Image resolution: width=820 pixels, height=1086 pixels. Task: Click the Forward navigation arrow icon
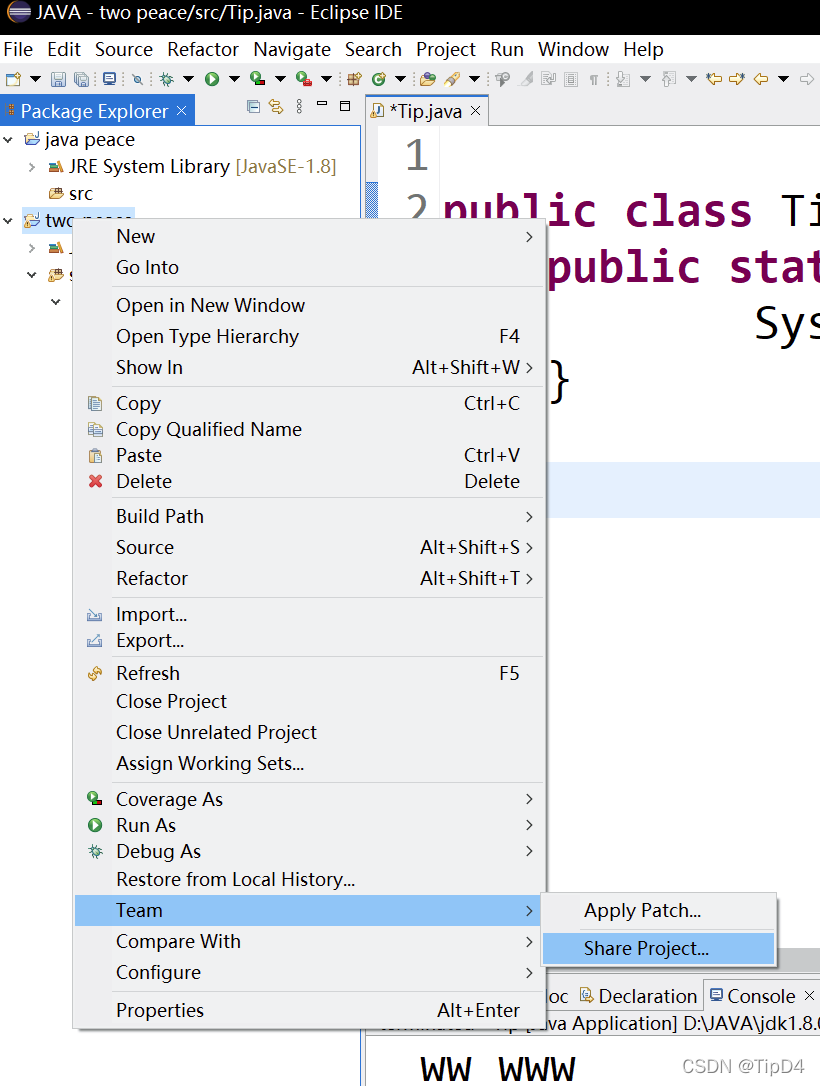807,79
